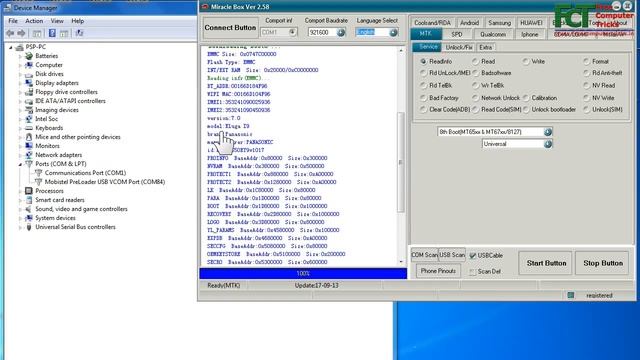The height and width of the screenshot is (360, 640).
Task: Click Back arrow in Device Manager toolbar
Action: pyautogui.click(x=10, y=33)
